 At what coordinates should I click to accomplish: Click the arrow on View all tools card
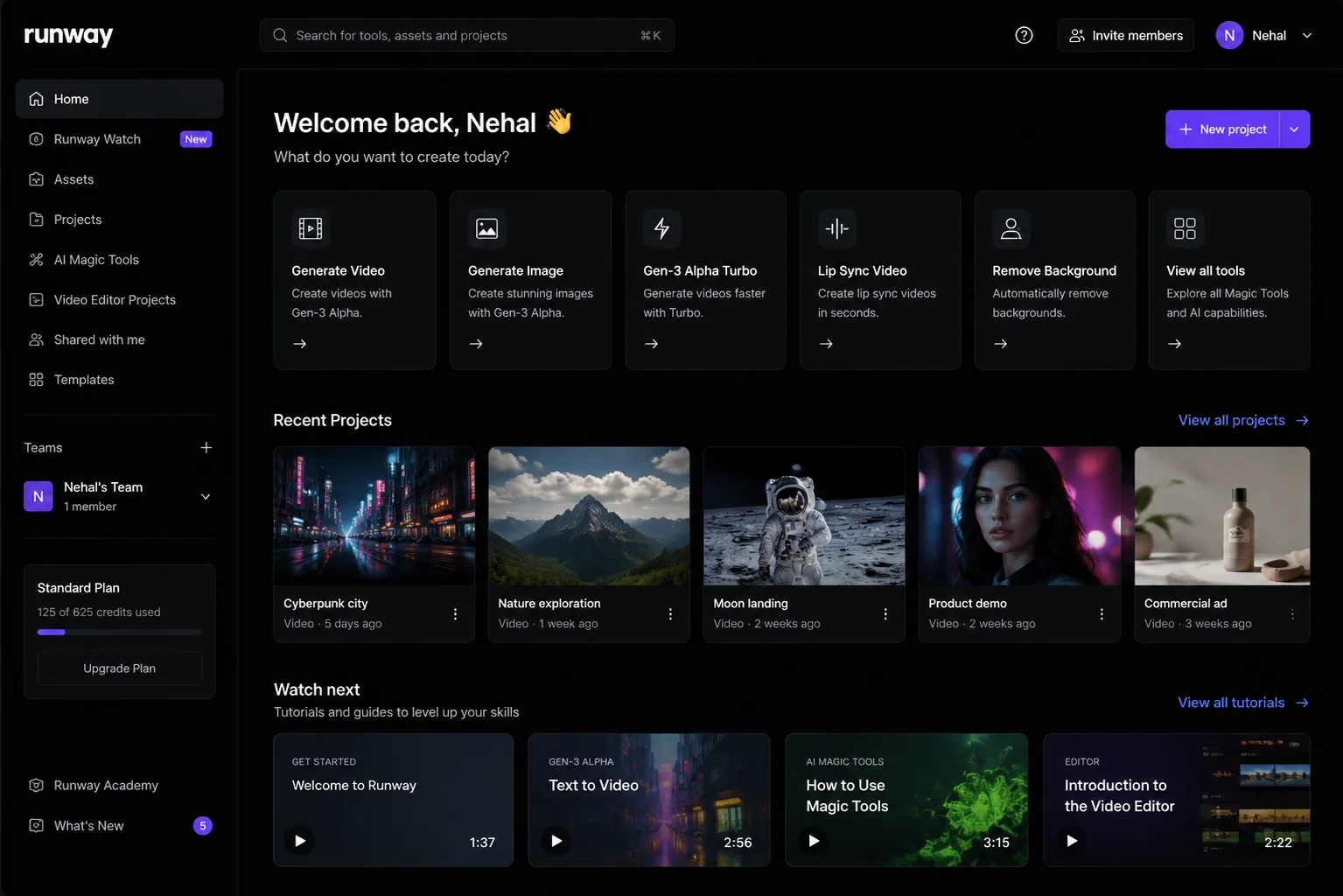point(1174,344)
